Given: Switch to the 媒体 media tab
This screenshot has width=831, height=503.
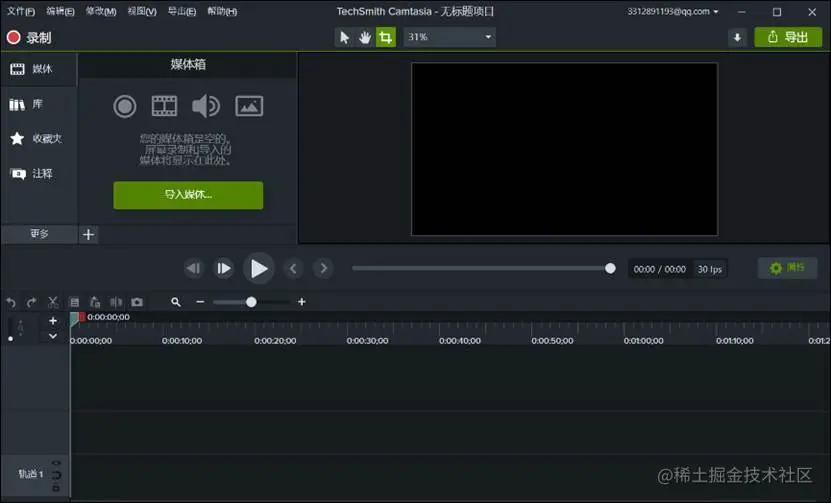Looking at the screenshot, I should [39, 69].
